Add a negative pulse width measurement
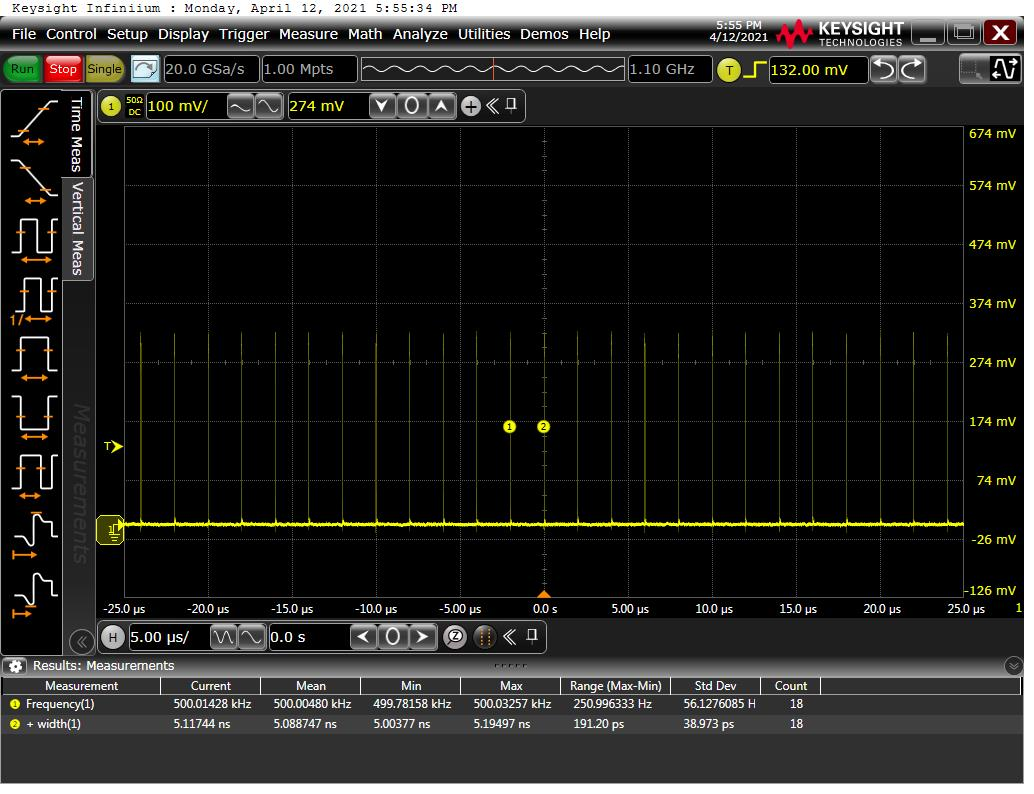 point(34,415)
